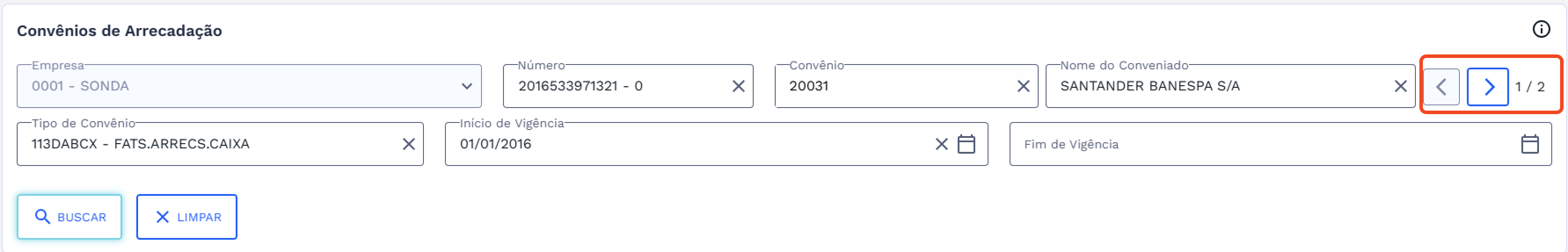Image resolution: width=1568 pixels, height=252 pixels.
Task: Focus the Número input field
Action: pyautogui.click(x=615, y=86)
